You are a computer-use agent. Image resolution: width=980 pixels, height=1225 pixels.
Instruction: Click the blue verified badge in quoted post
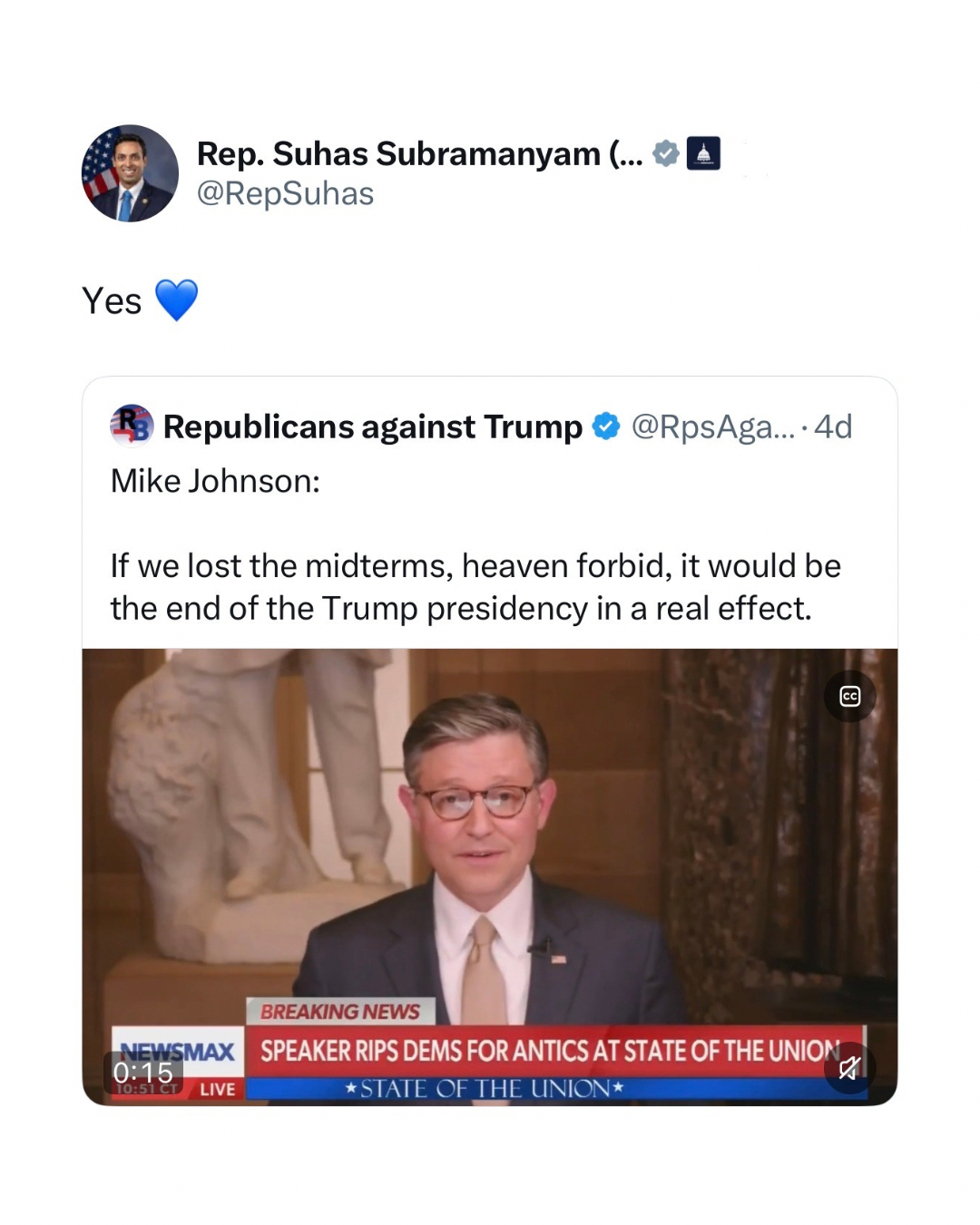click(606, 426)
